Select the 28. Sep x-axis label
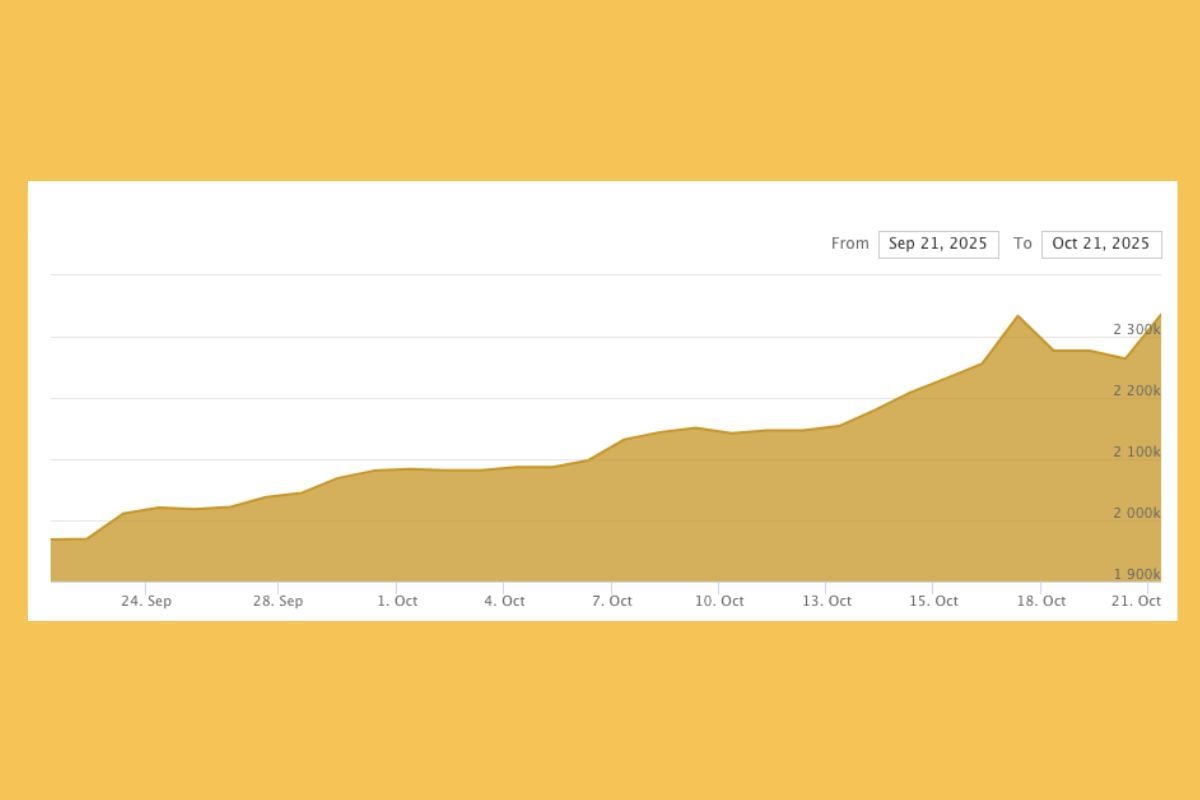 click(x=278, y=601)
